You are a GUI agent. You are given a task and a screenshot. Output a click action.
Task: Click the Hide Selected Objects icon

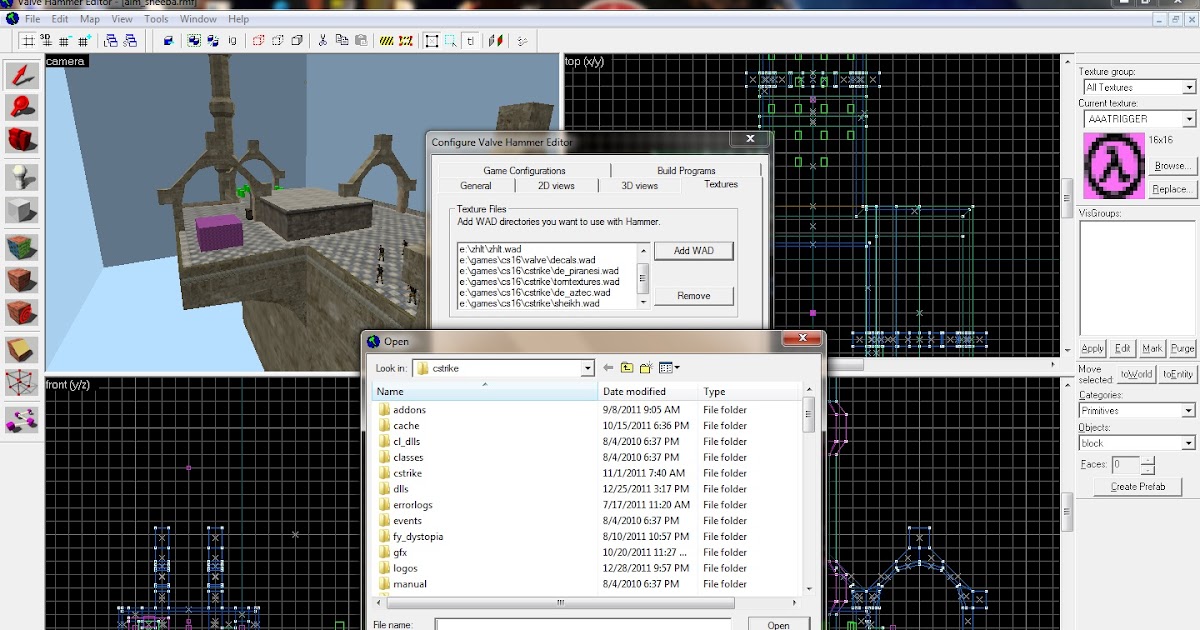click(x=259, y=41)
